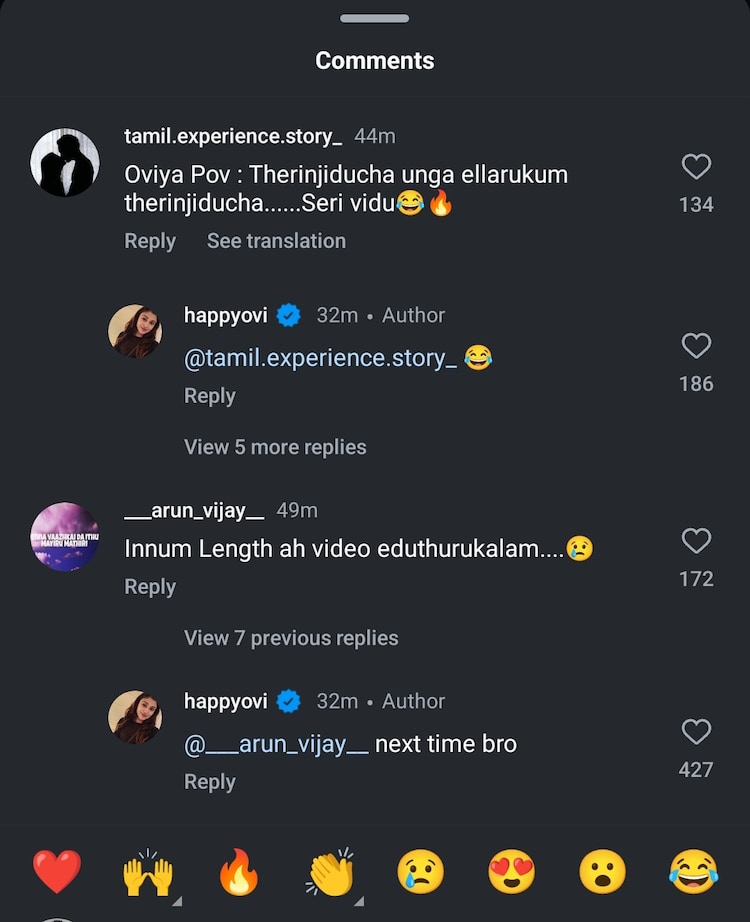This screenshot has height=922, width=750.
Task: Reply to tamil.experience.story_ comment
Action: pyautogui.click(x=150, y=241)
